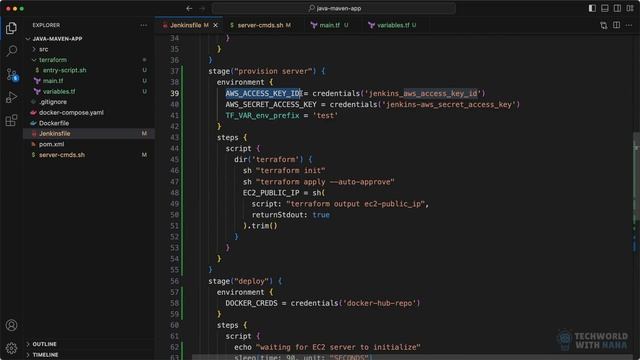Expand the src folder
This screenshot has width=640, height=360.
43,49
